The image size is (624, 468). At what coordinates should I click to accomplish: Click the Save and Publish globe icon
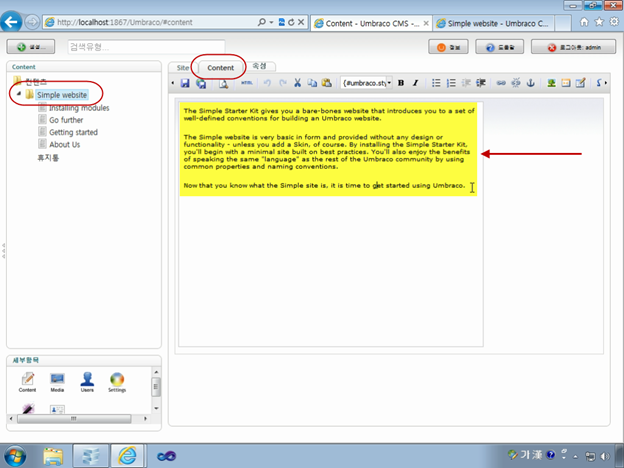click(x=201, y=83)
